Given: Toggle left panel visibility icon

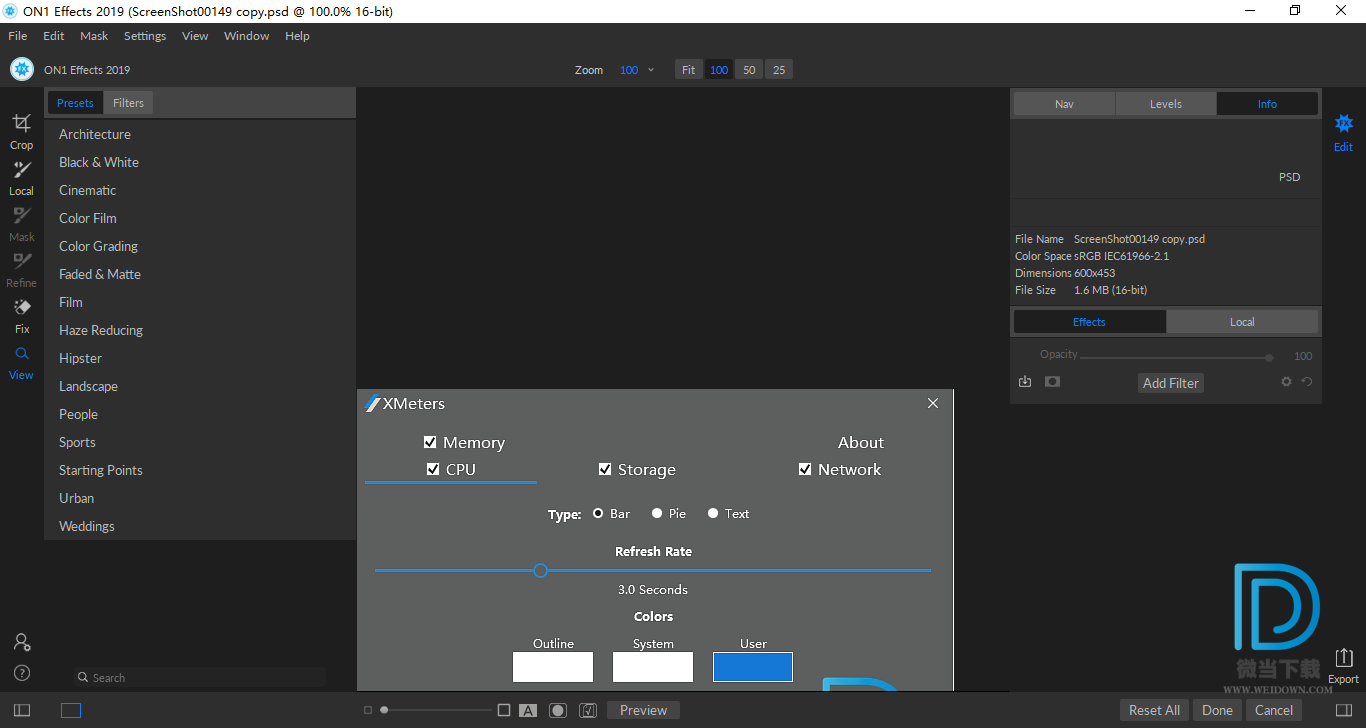Looking at the screenshot, I should [22, 710].
